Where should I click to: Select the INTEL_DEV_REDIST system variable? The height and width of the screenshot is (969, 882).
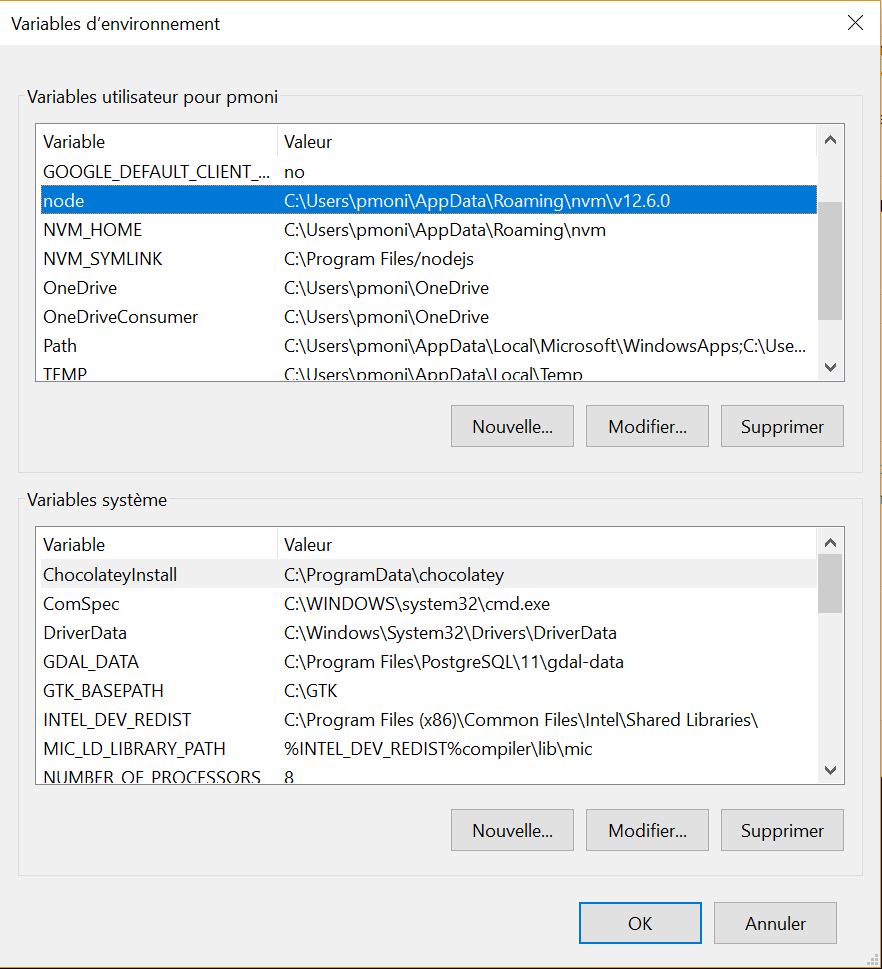429,719
